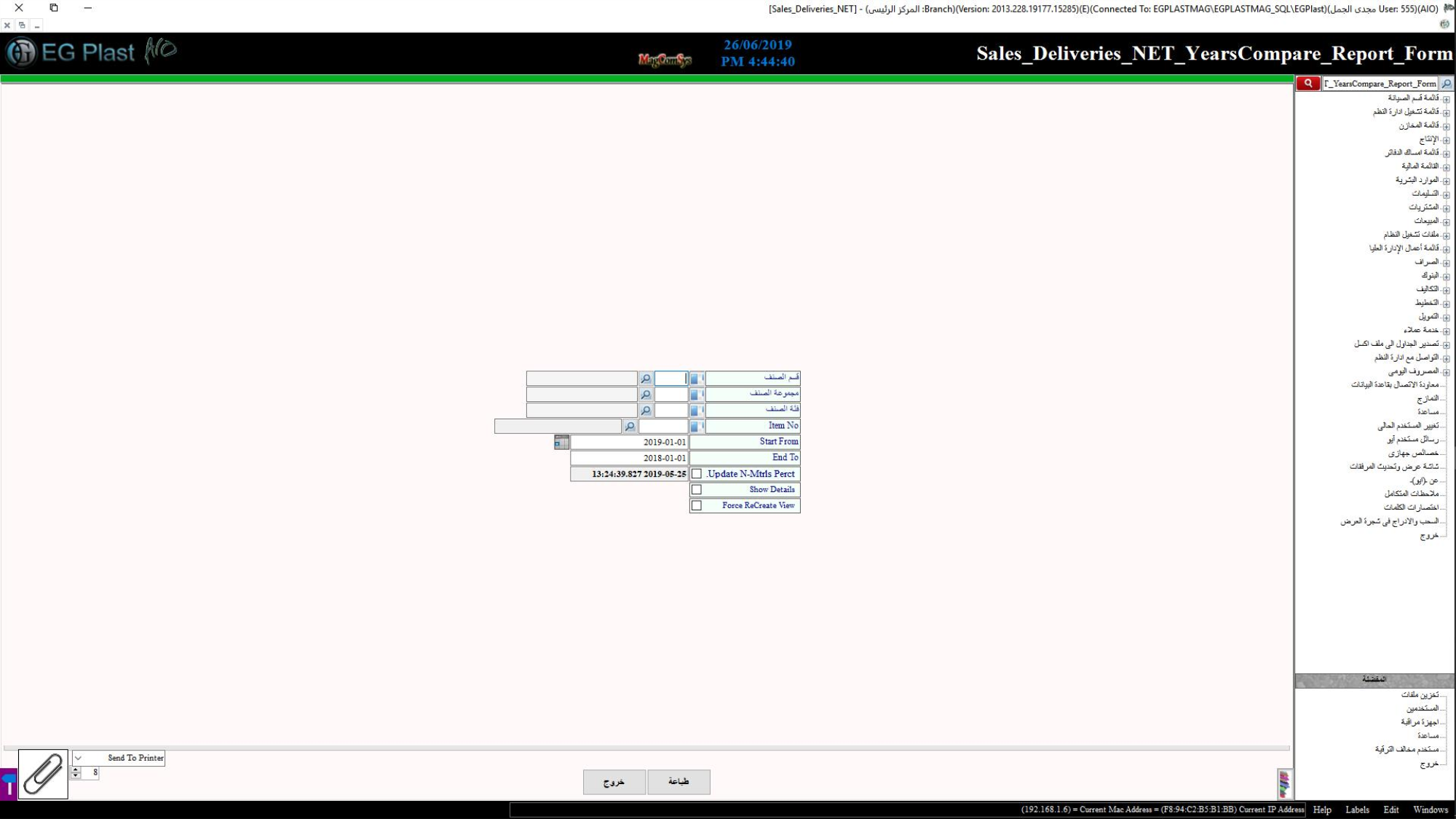Select المستخدمين in favorites list
1456x819 pixels.
coord(1423,708)
